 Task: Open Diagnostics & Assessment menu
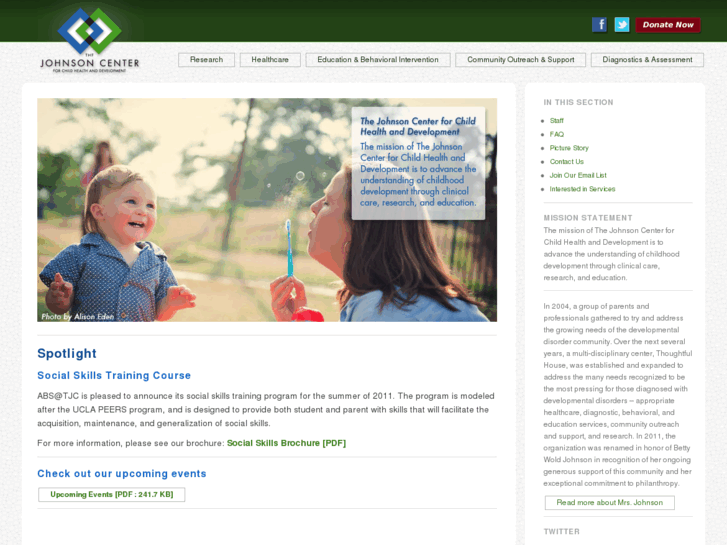point(647,60)
